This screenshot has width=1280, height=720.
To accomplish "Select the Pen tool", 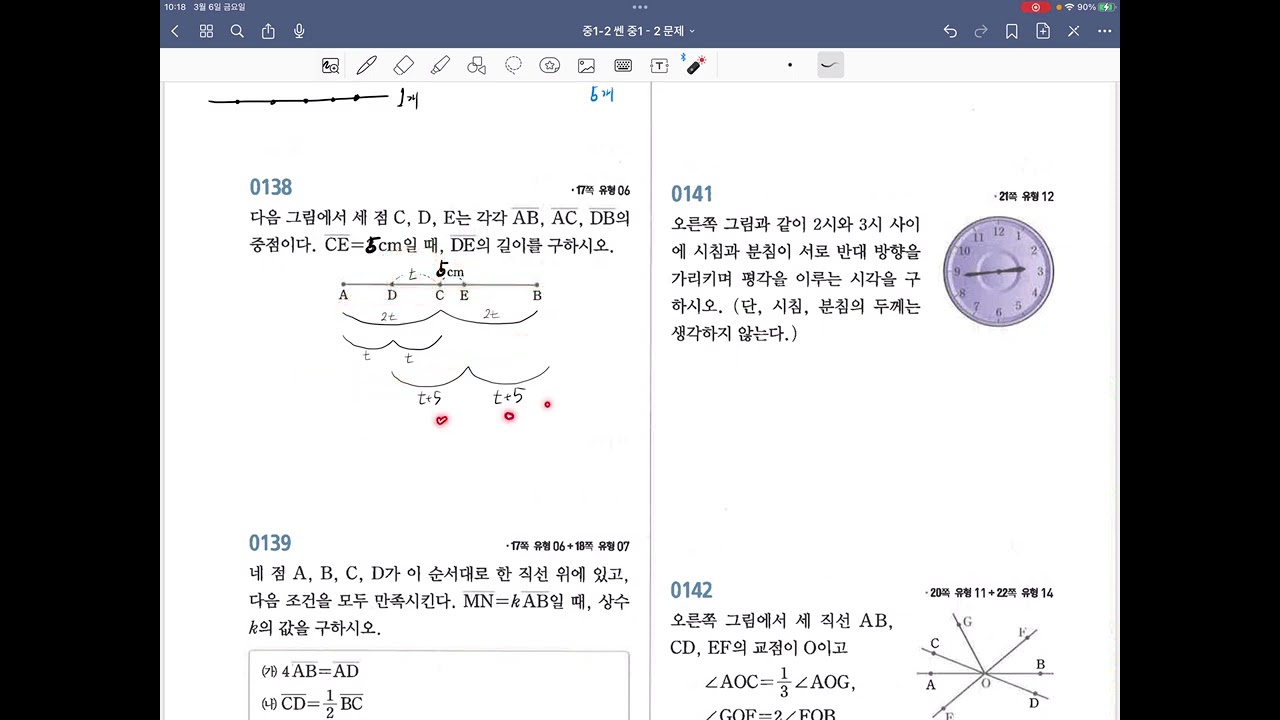I will tap(366, 65).
